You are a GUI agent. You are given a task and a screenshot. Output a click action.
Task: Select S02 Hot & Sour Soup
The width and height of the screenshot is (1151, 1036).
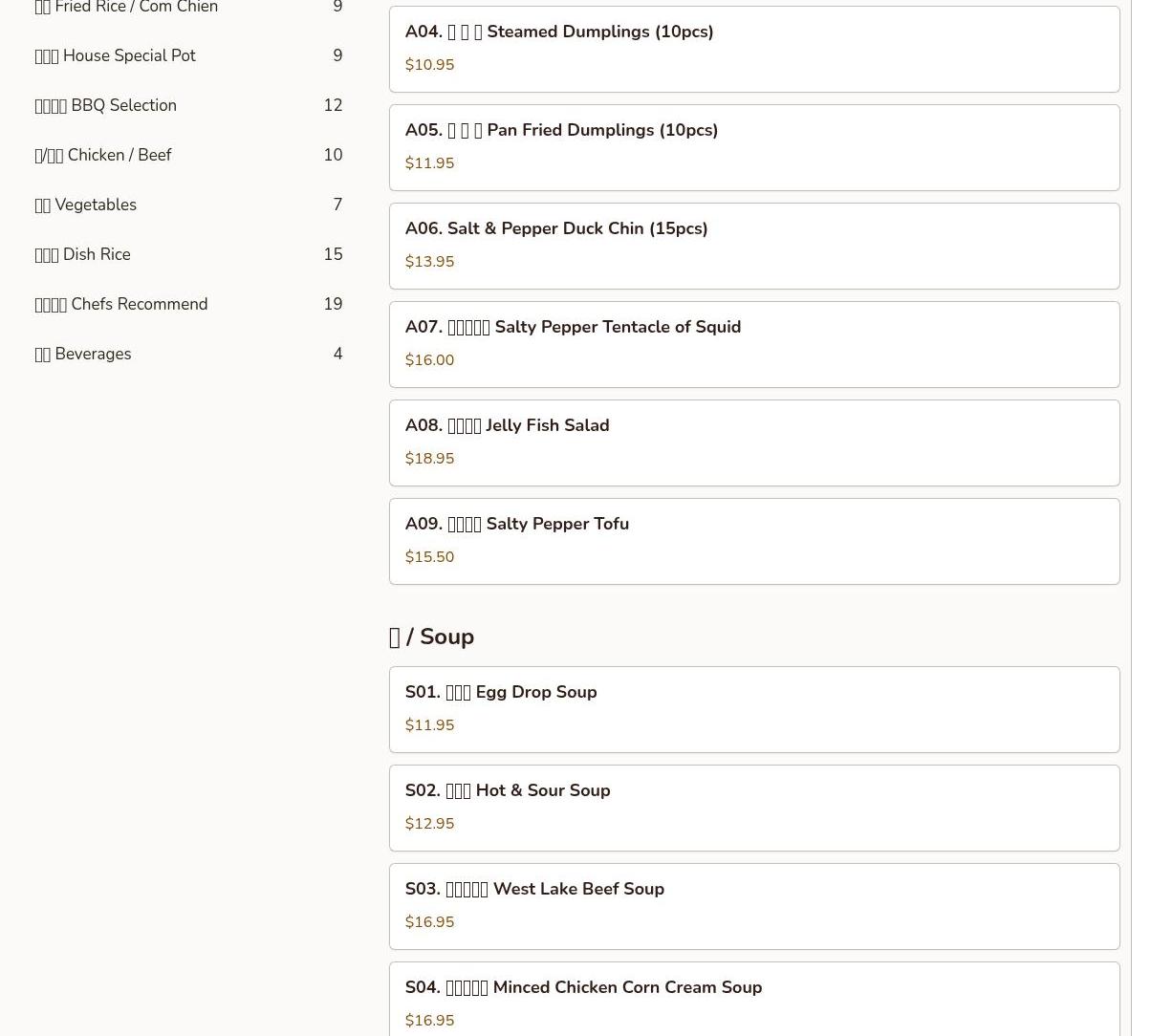[754, 808]
